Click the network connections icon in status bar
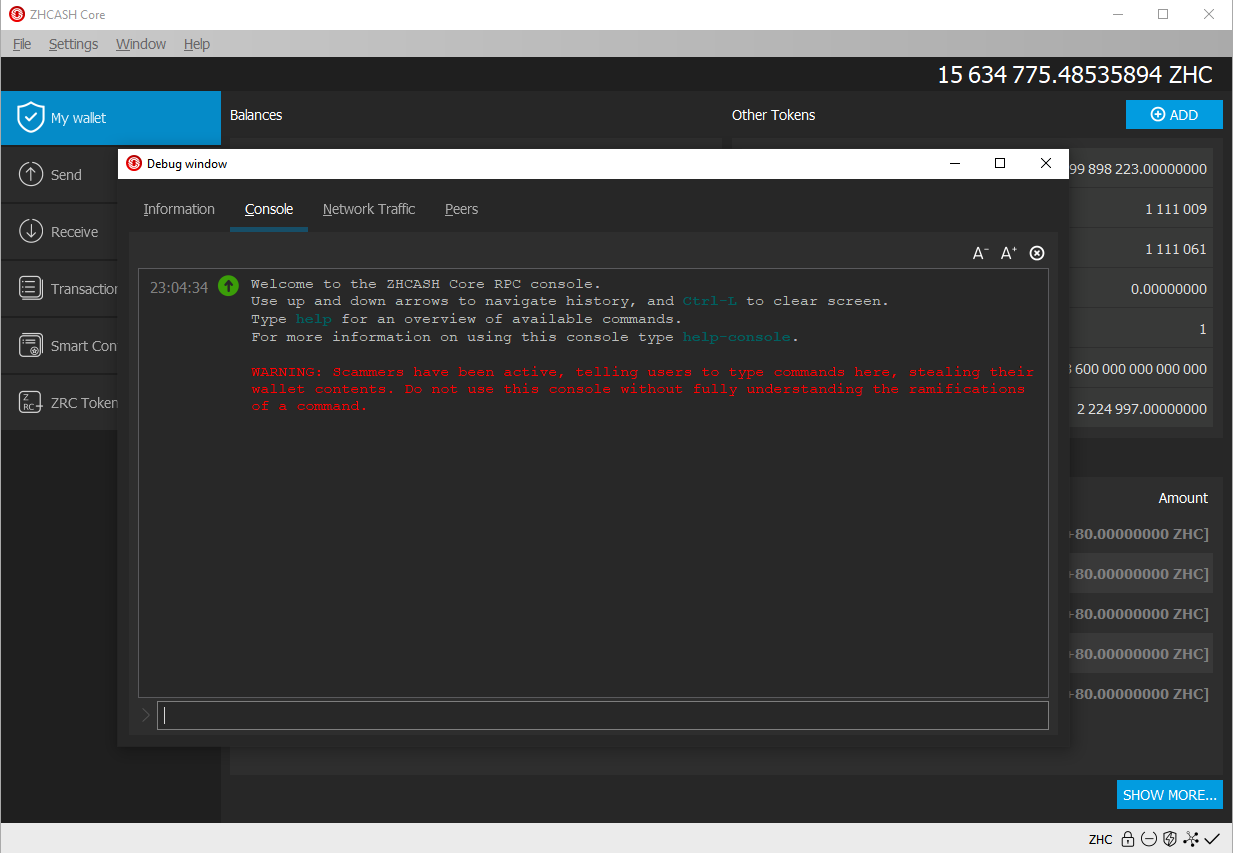 1191,839
